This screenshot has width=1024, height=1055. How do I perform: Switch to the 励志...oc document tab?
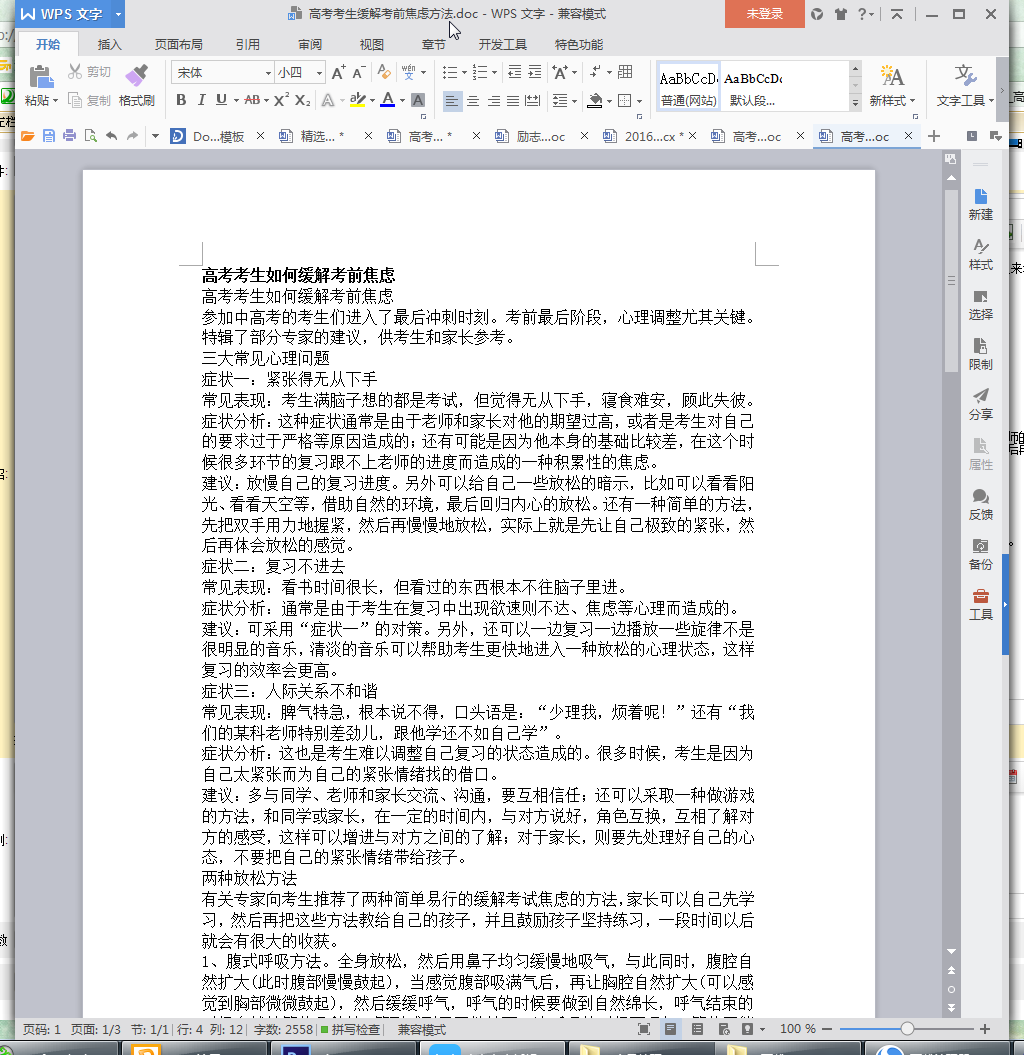tap(540, 137)
